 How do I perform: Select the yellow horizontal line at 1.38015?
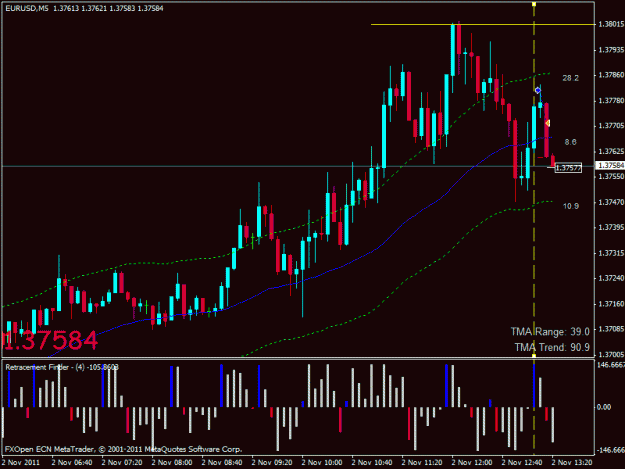483,25
